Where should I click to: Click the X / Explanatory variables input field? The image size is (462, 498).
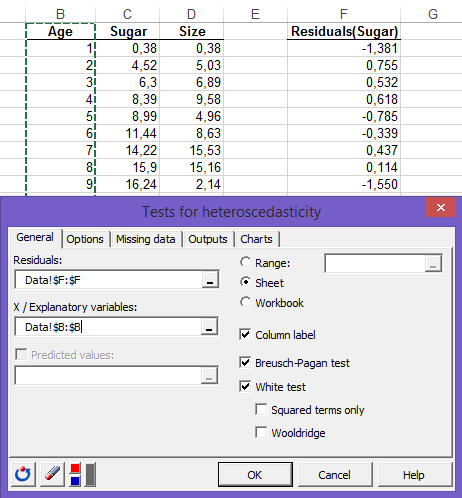point(108,327)
